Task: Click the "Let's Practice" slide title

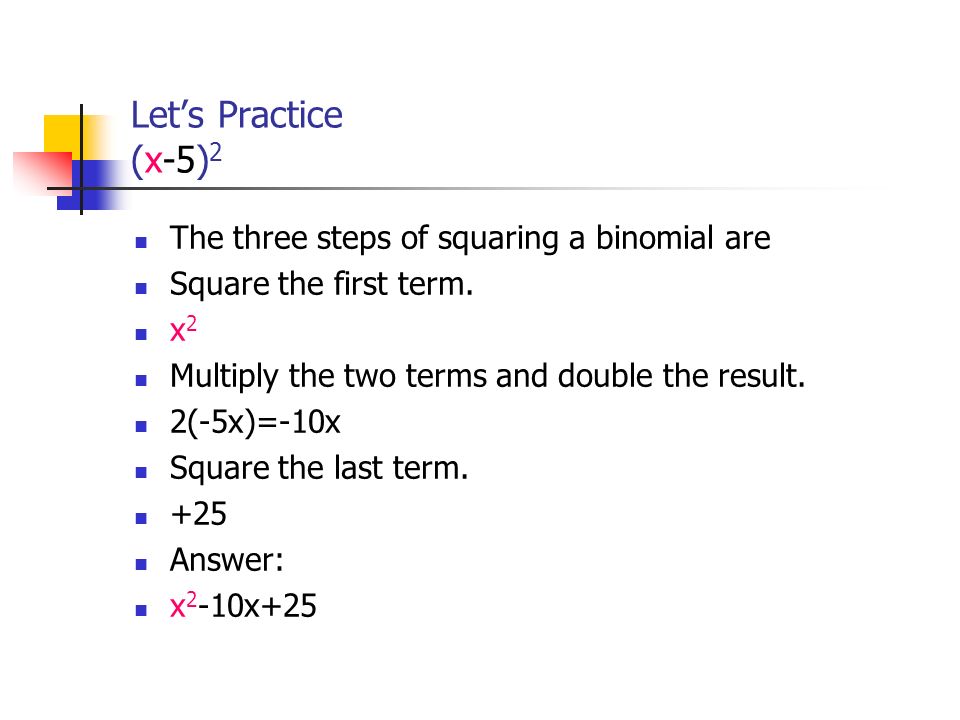Action: 236,115
